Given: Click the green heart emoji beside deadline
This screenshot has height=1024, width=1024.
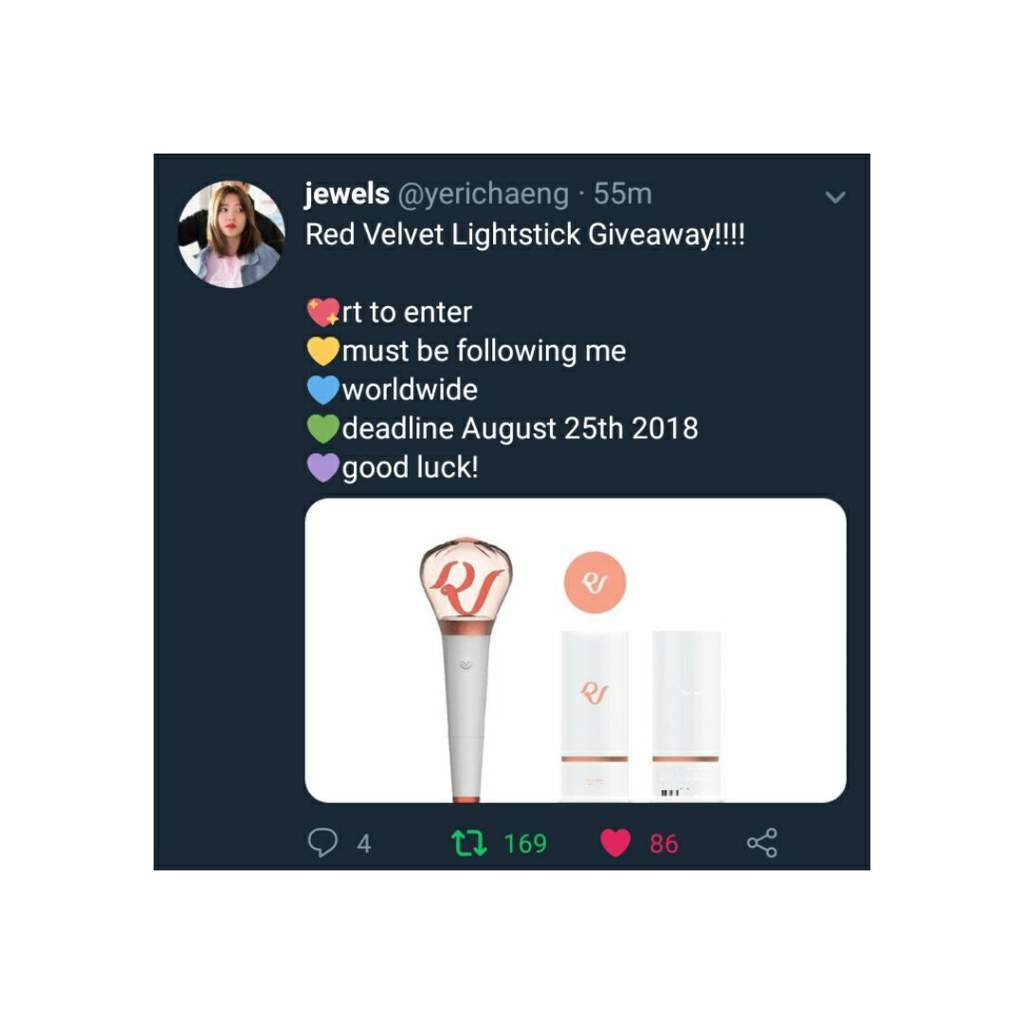Looking at the screenshot, I should [x=323, y=428].
